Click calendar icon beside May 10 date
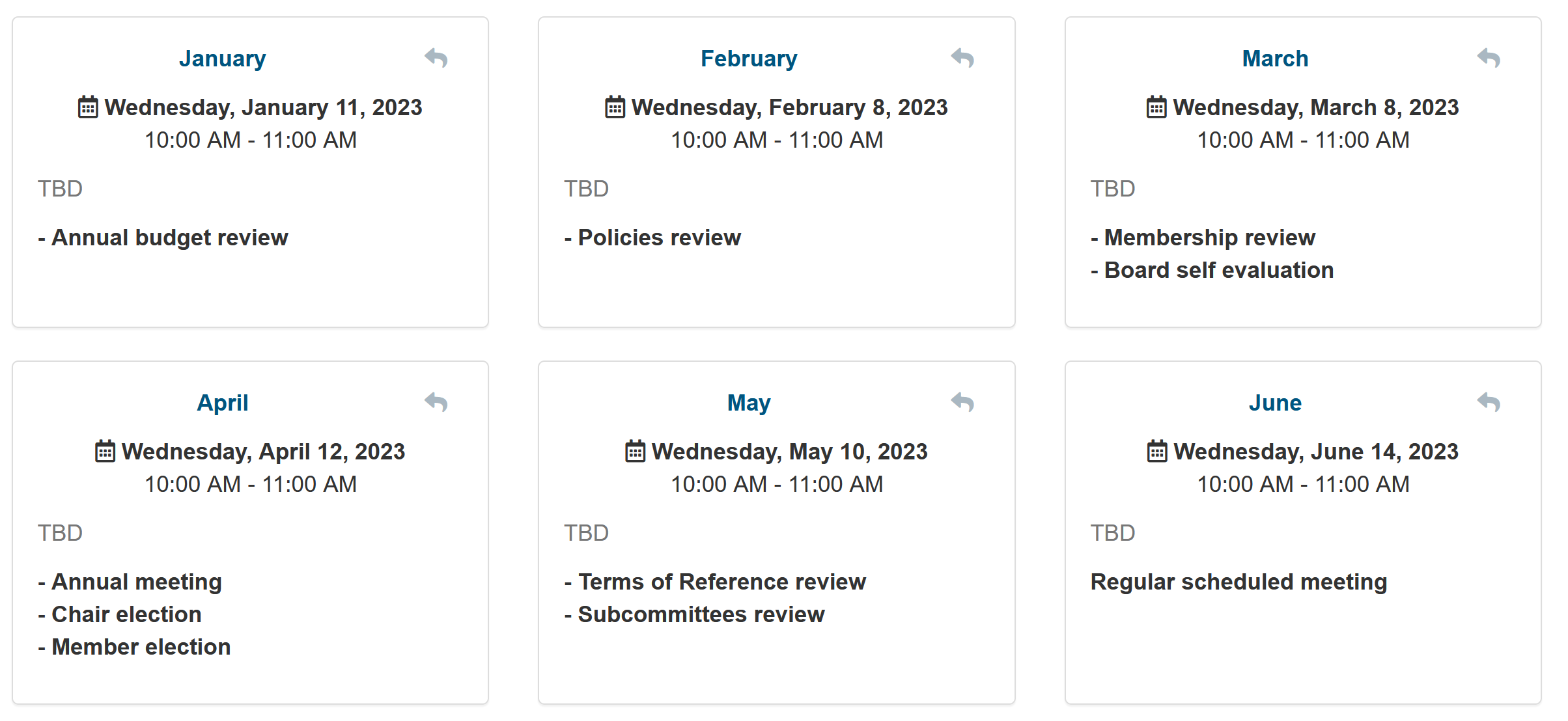The image size is (1568, 721). 635,451
